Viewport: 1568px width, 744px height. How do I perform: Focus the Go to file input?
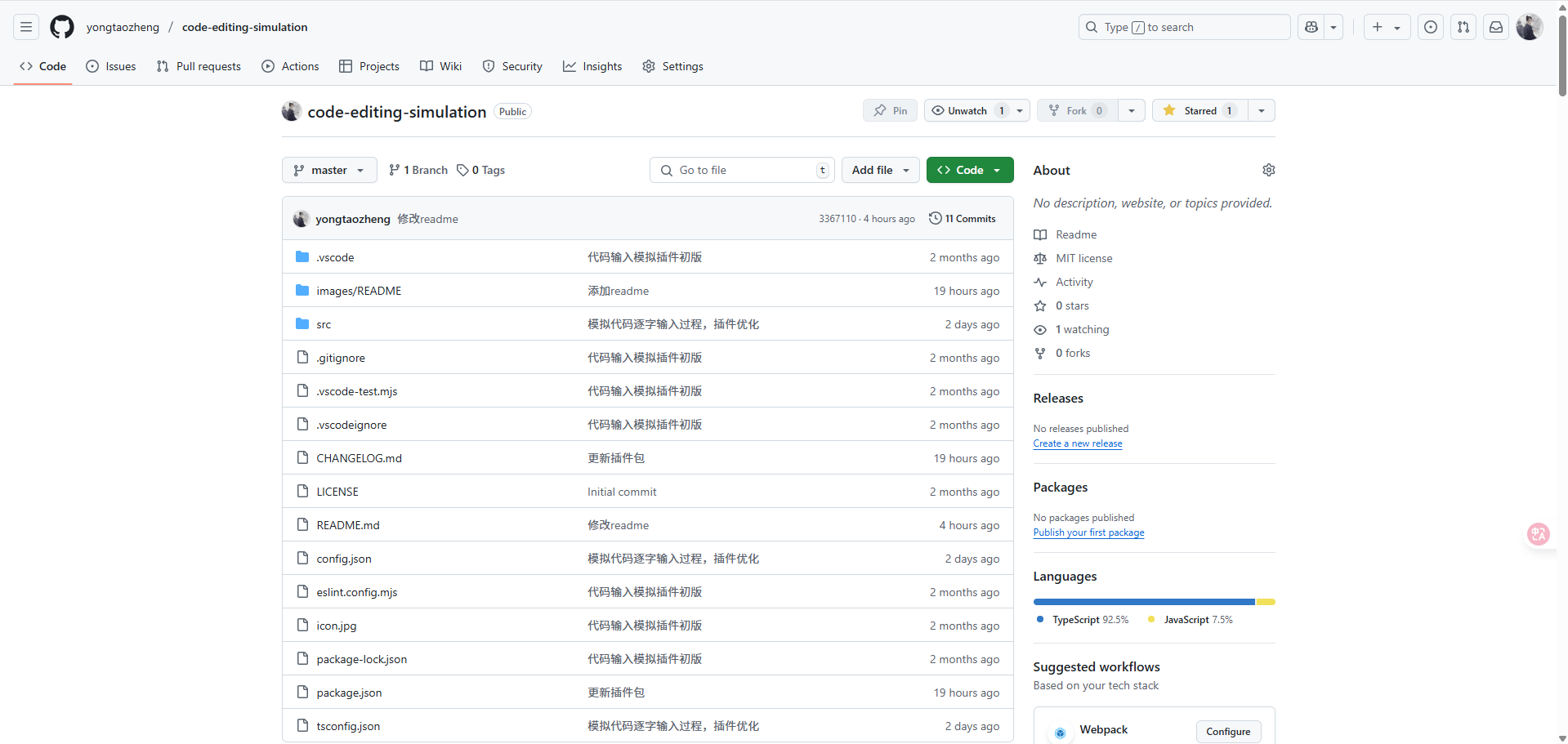coord(742,170)
